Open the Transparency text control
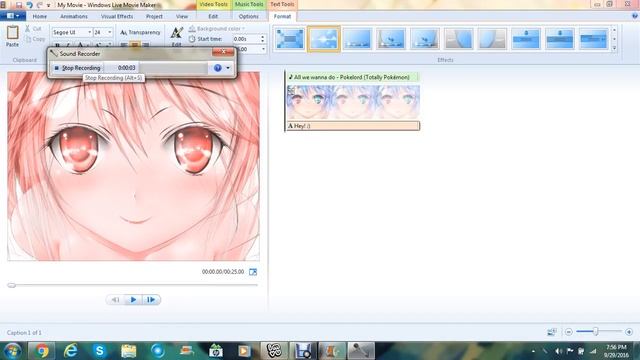This screenshot has width=640, height=360. coord(140,32)
